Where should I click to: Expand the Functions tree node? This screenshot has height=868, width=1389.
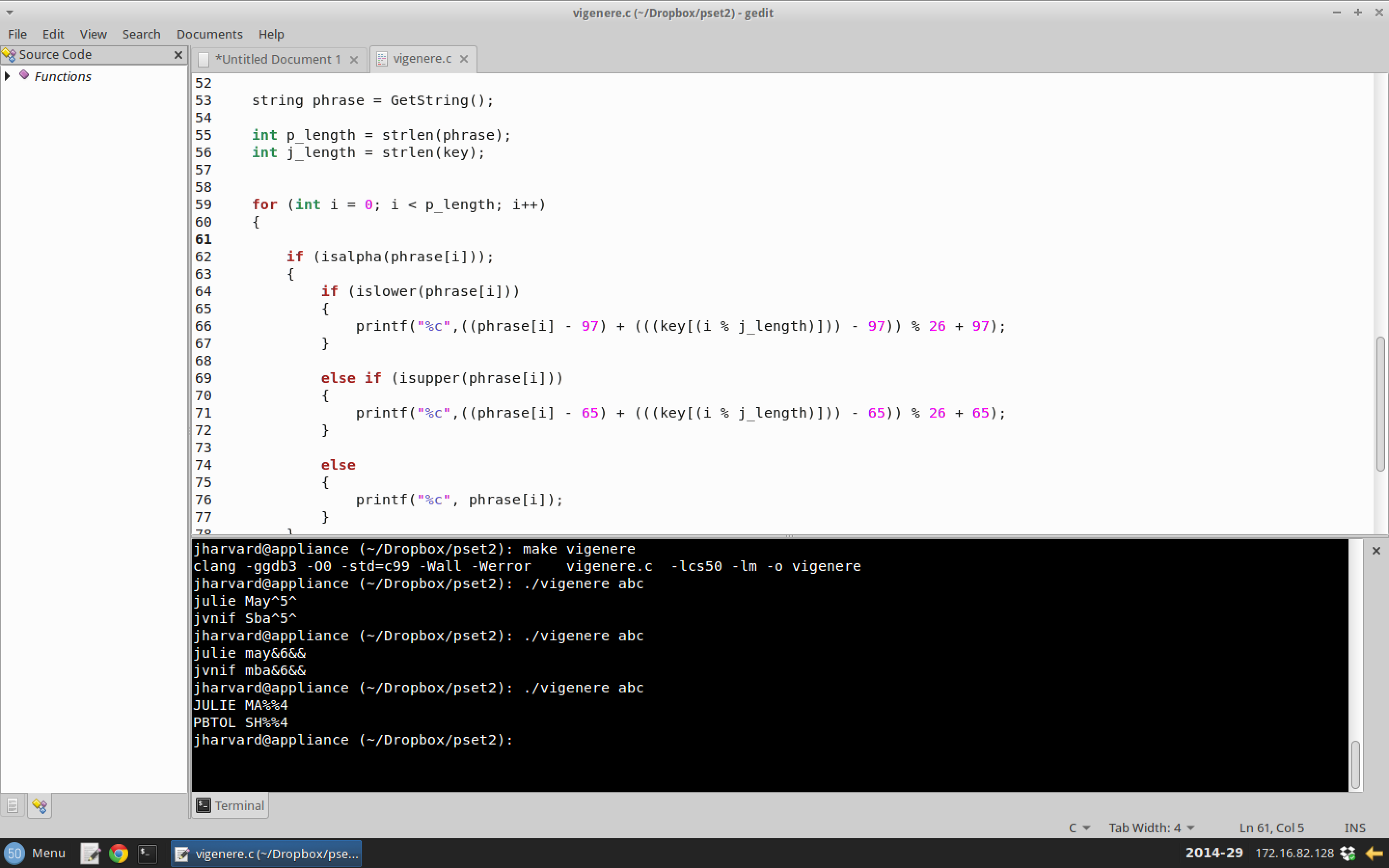7,76
